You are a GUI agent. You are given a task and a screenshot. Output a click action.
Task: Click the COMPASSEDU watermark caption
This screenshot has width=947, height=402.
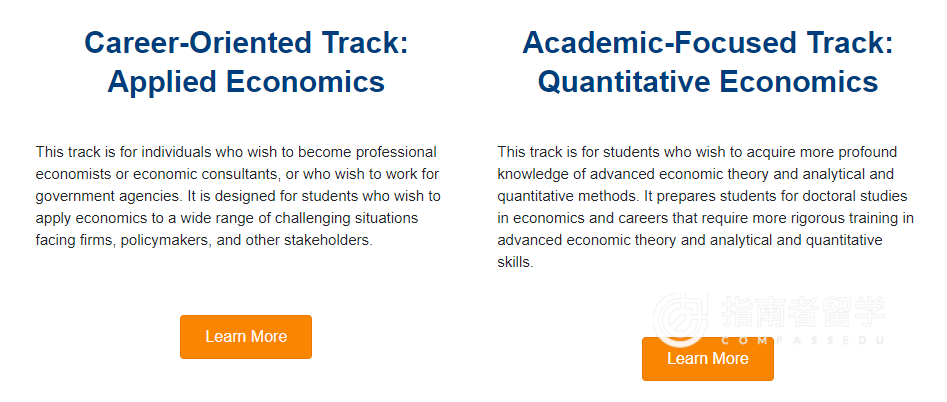[x=803, y=340]
